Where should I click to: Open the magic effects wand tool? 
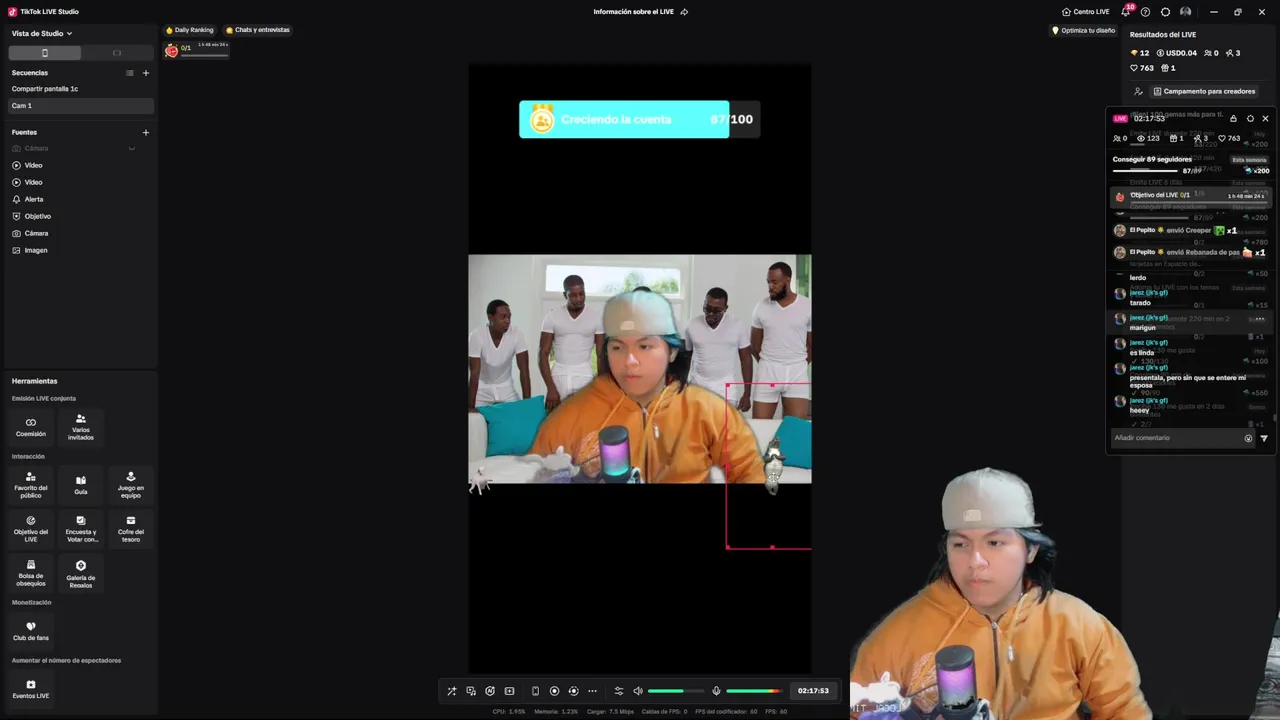coord(452,691)
